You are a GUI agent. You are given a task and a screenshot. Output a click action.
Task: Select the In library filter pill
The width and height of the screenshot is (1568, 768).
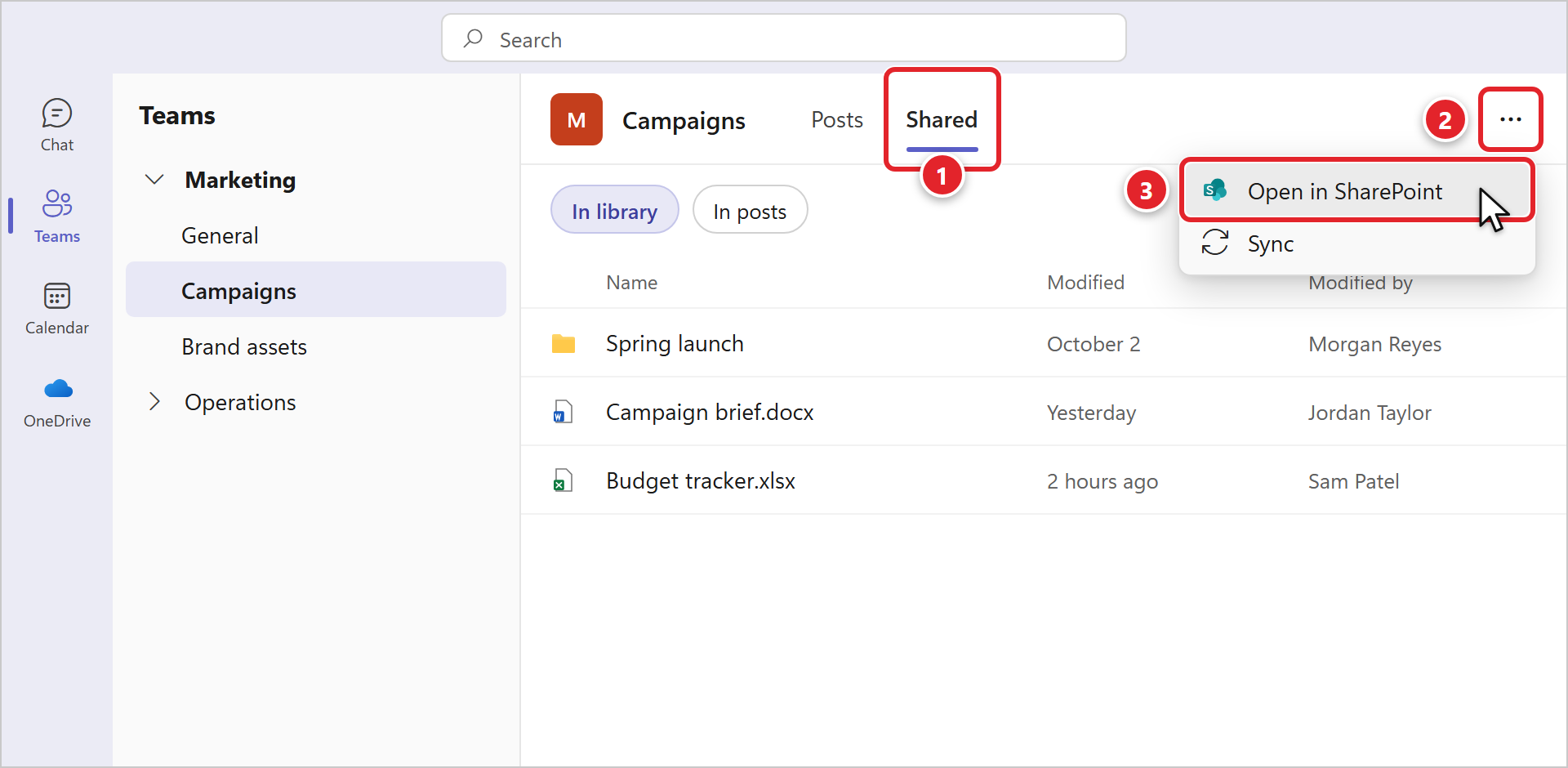click(x=615, y=209)
